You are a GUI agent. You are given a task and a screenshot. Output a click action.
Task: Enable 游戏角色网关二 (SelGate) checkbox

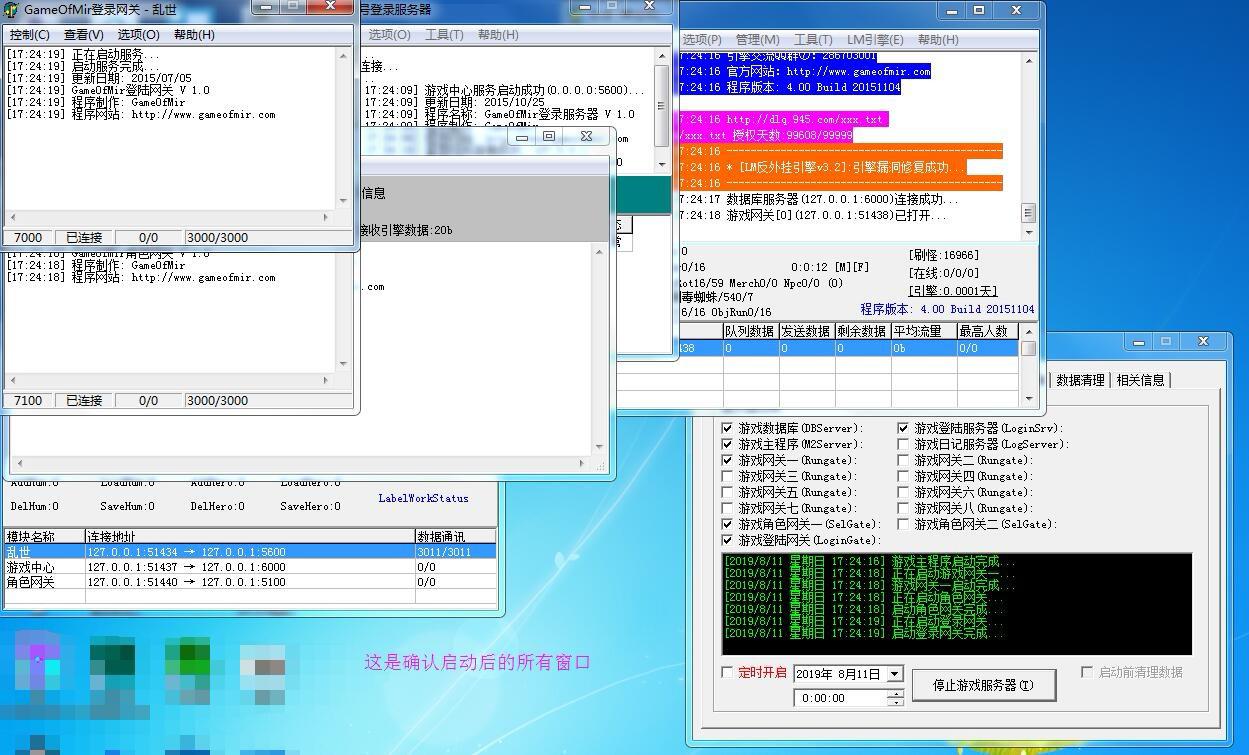pyautogui.click(x=903, y=524)
